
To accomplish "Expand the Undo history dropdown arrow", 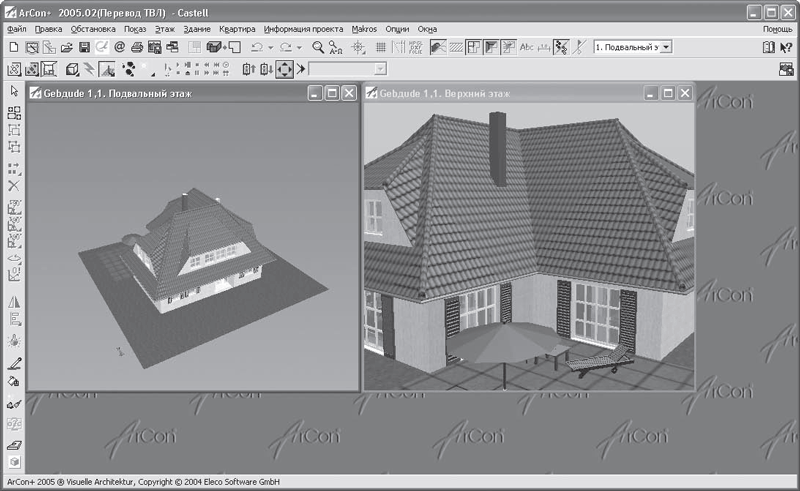I will coord(272,47).
